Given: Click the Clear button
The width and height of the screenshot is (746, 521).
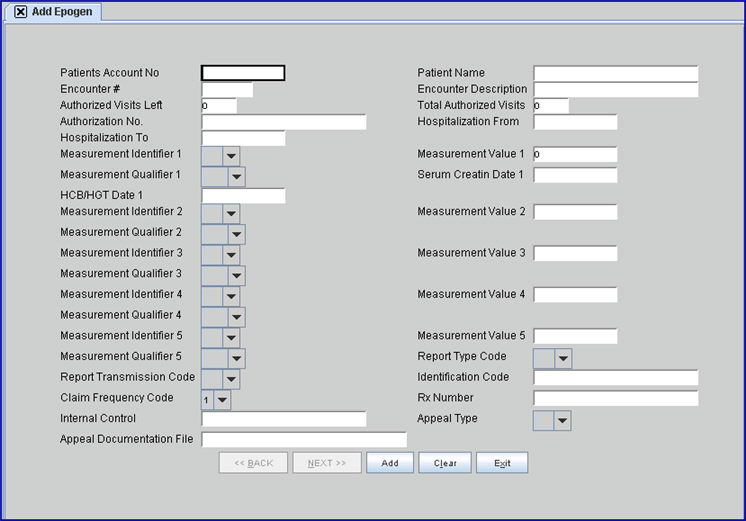Looking at the screenshot, I should click(x=445, y=463).
